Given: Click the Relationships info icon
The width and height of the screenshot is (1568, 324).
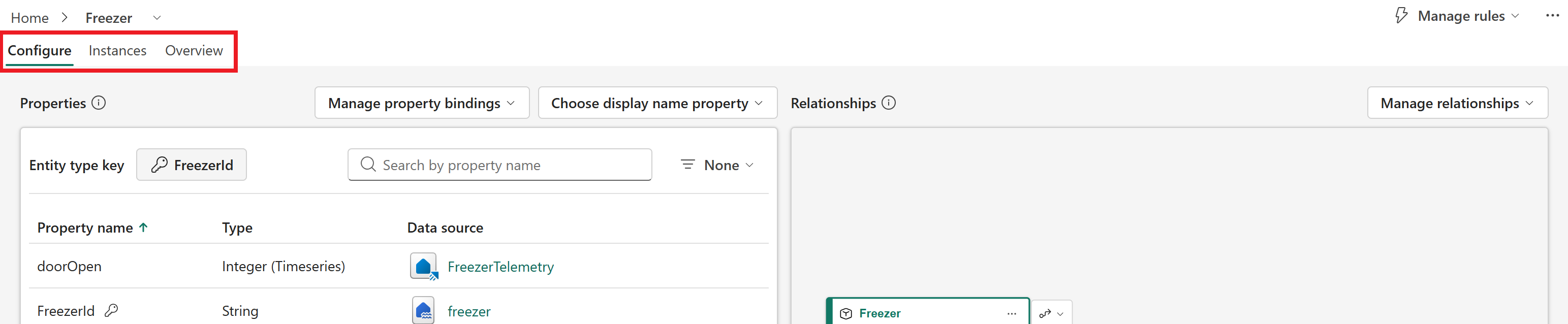Looking at the screenshot, I should point(889,103).
